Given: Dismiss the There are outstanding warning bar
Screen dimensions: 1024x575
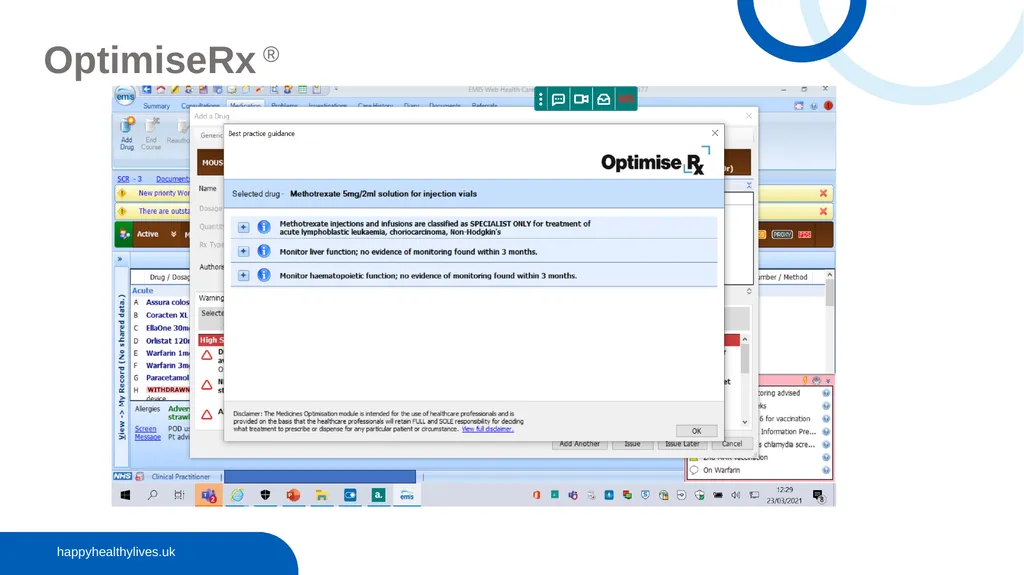Looking at the screenshot, I should tap(823, 212).
